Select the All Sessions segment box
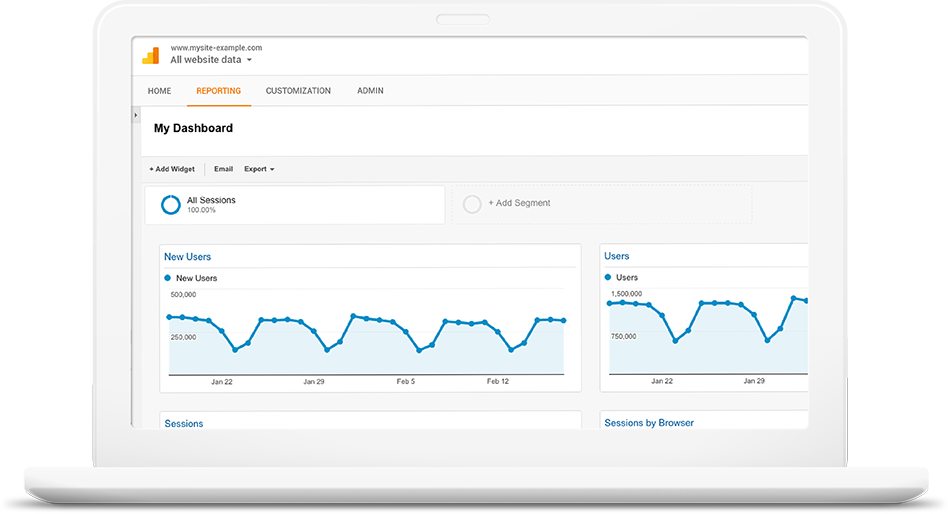Image resolution: width=948 pixels, height=514 pixels. (x=294, y=204)
